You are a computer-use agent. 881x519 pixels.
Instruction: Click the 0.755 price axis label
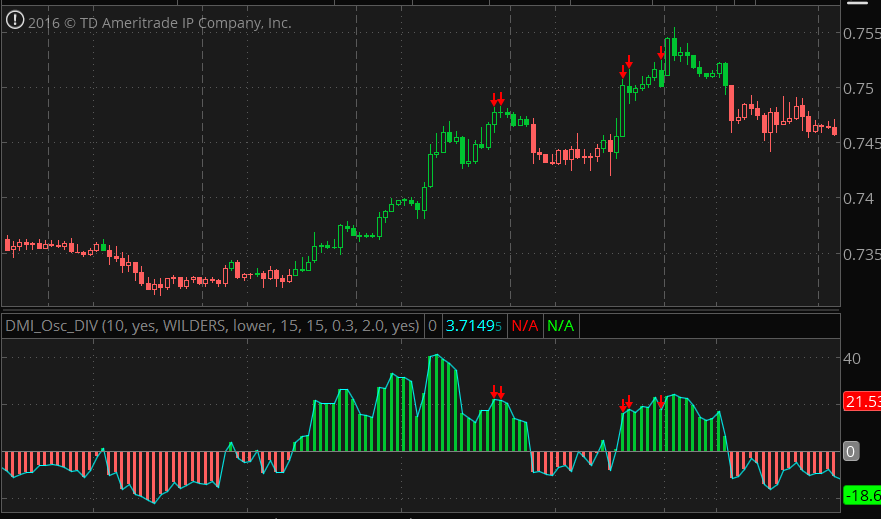point(861,34)
